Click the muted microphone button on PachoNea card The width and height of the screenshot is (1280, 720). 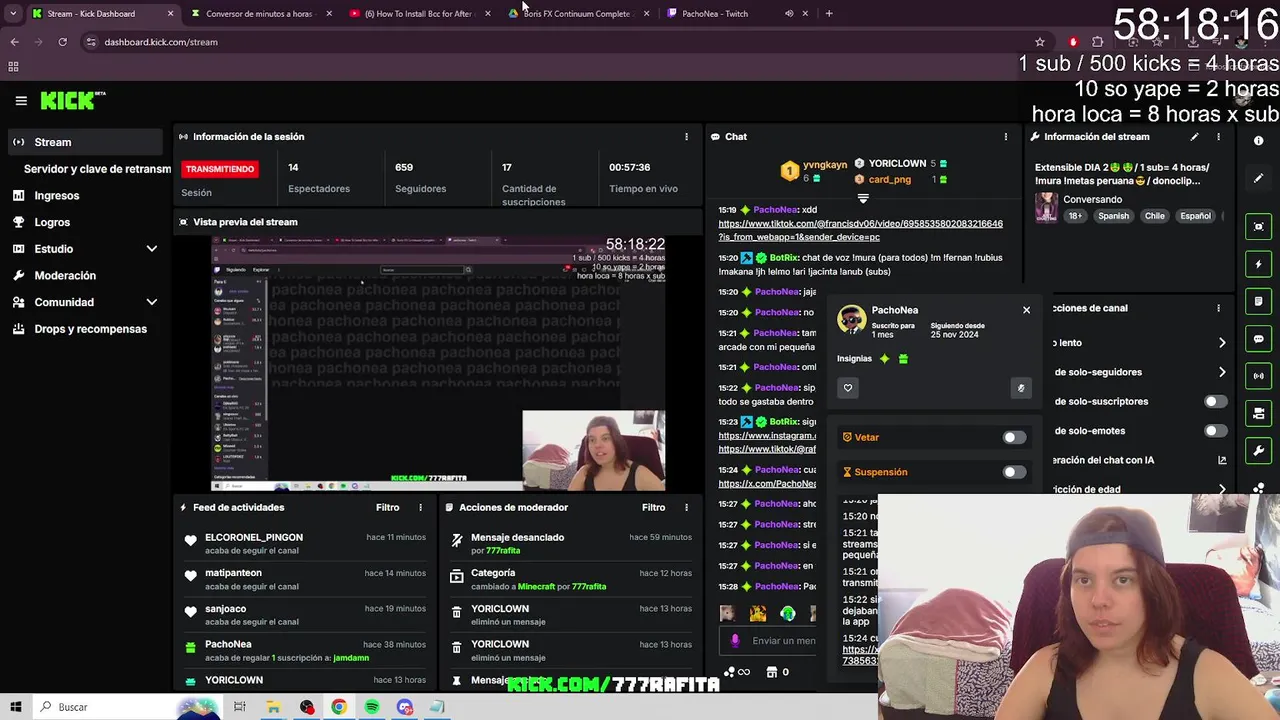[x=1021, y=388]
